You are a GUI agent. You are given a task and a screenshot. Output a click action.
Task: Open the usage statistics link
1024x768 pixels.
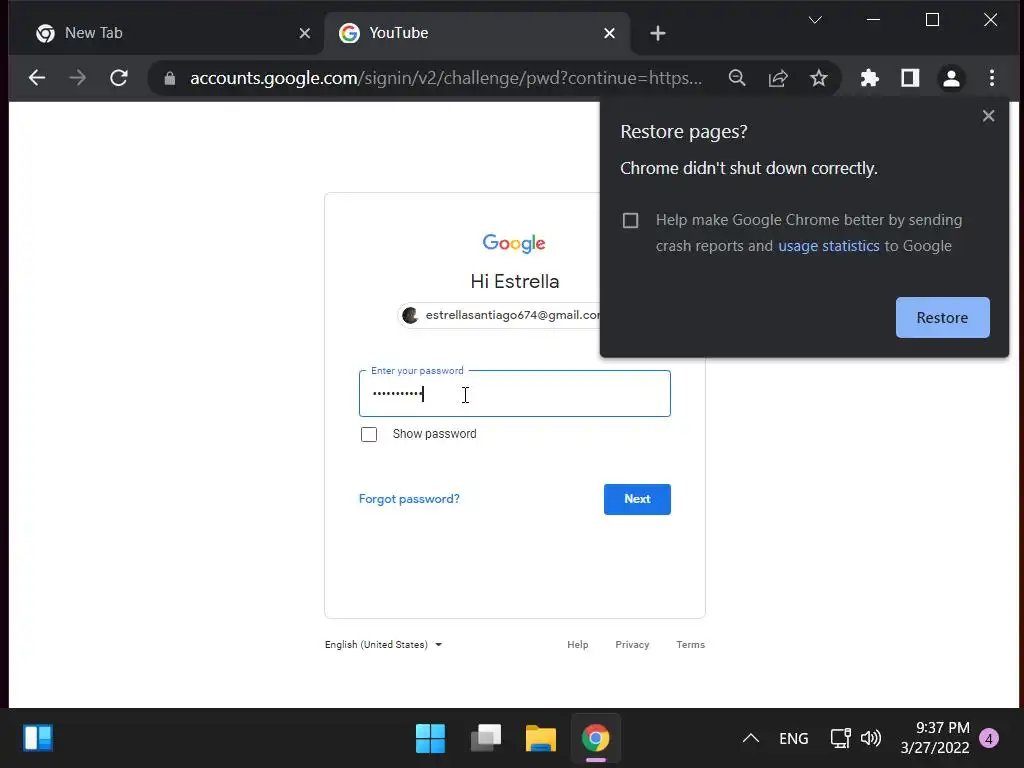click(x=829, y=246)
